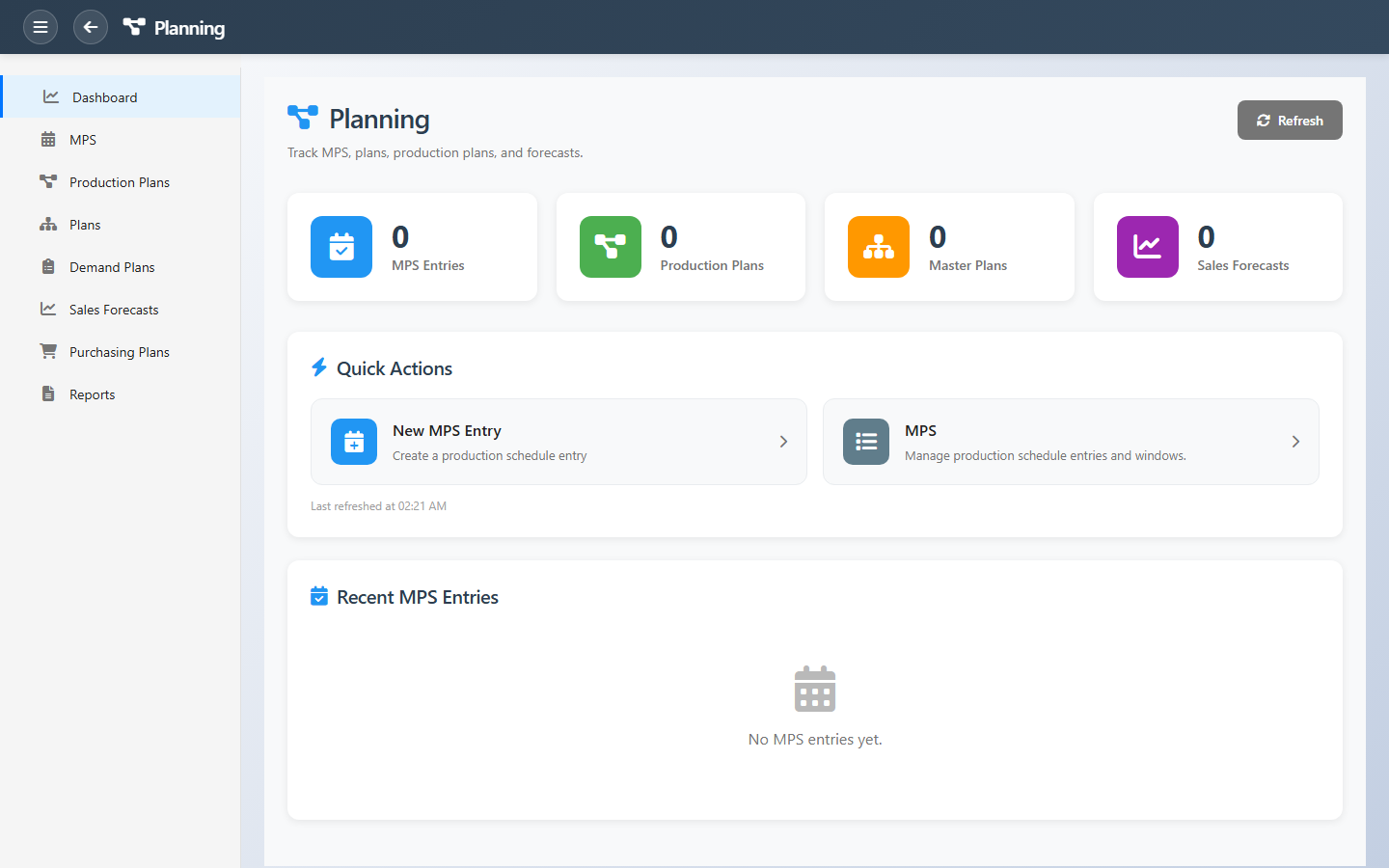Expand the MPS quick action chevron

tap(1295, 442)
